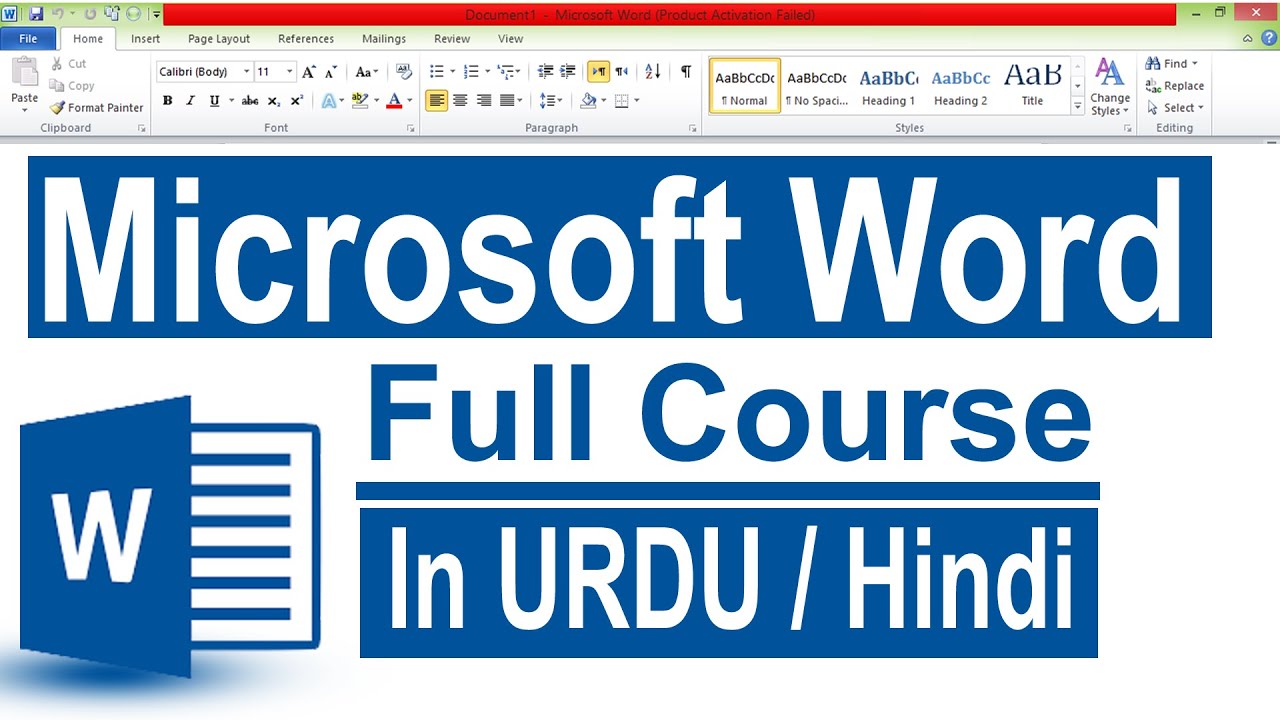Viewport: 1280px width, 720px height.
Task: Toggle Italic formatting
Action: (191, 101)
